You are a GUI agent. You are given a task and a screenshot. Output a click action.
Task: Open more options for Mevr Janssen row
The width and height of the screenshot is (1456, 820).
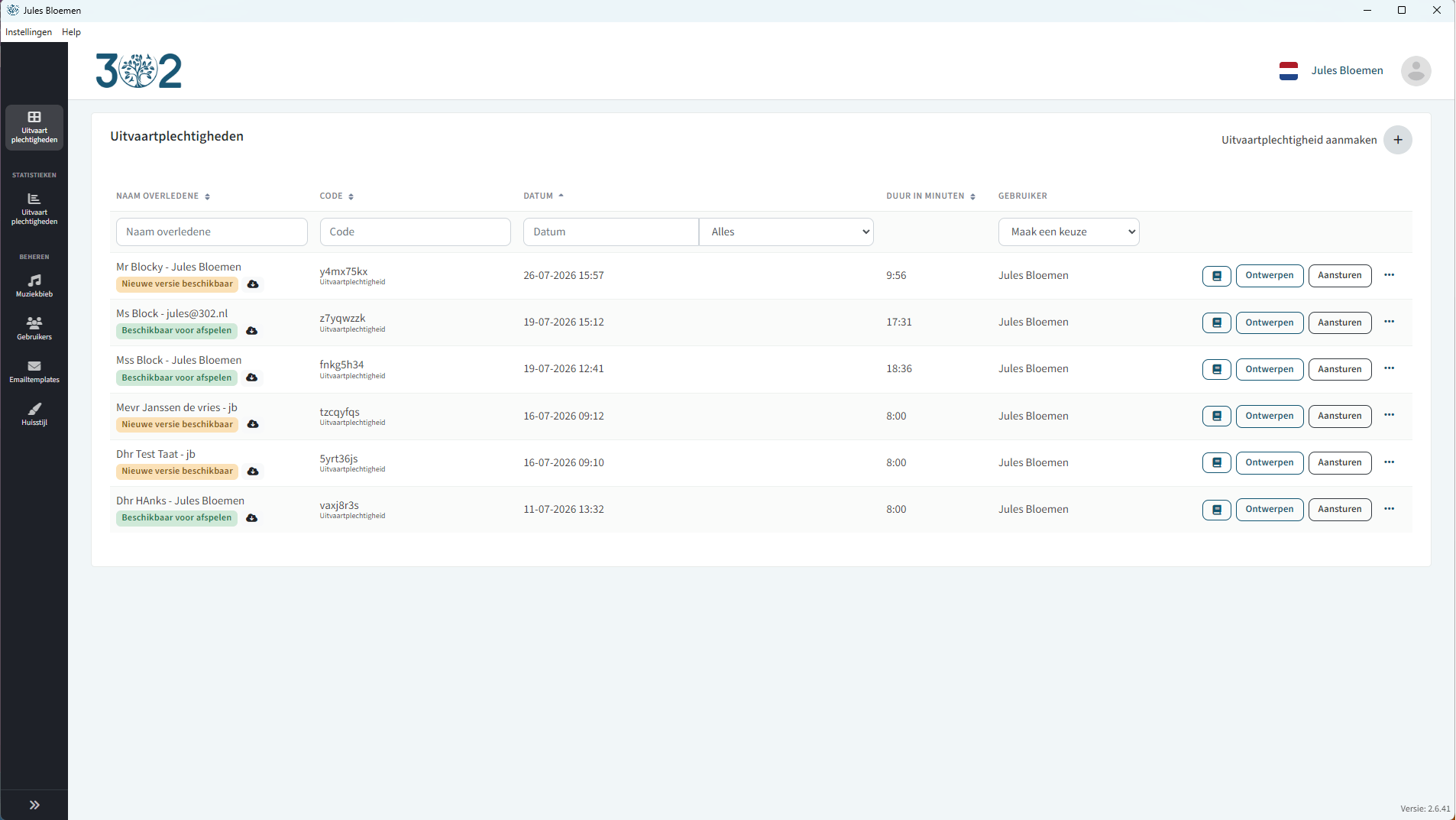(1390, 415)
